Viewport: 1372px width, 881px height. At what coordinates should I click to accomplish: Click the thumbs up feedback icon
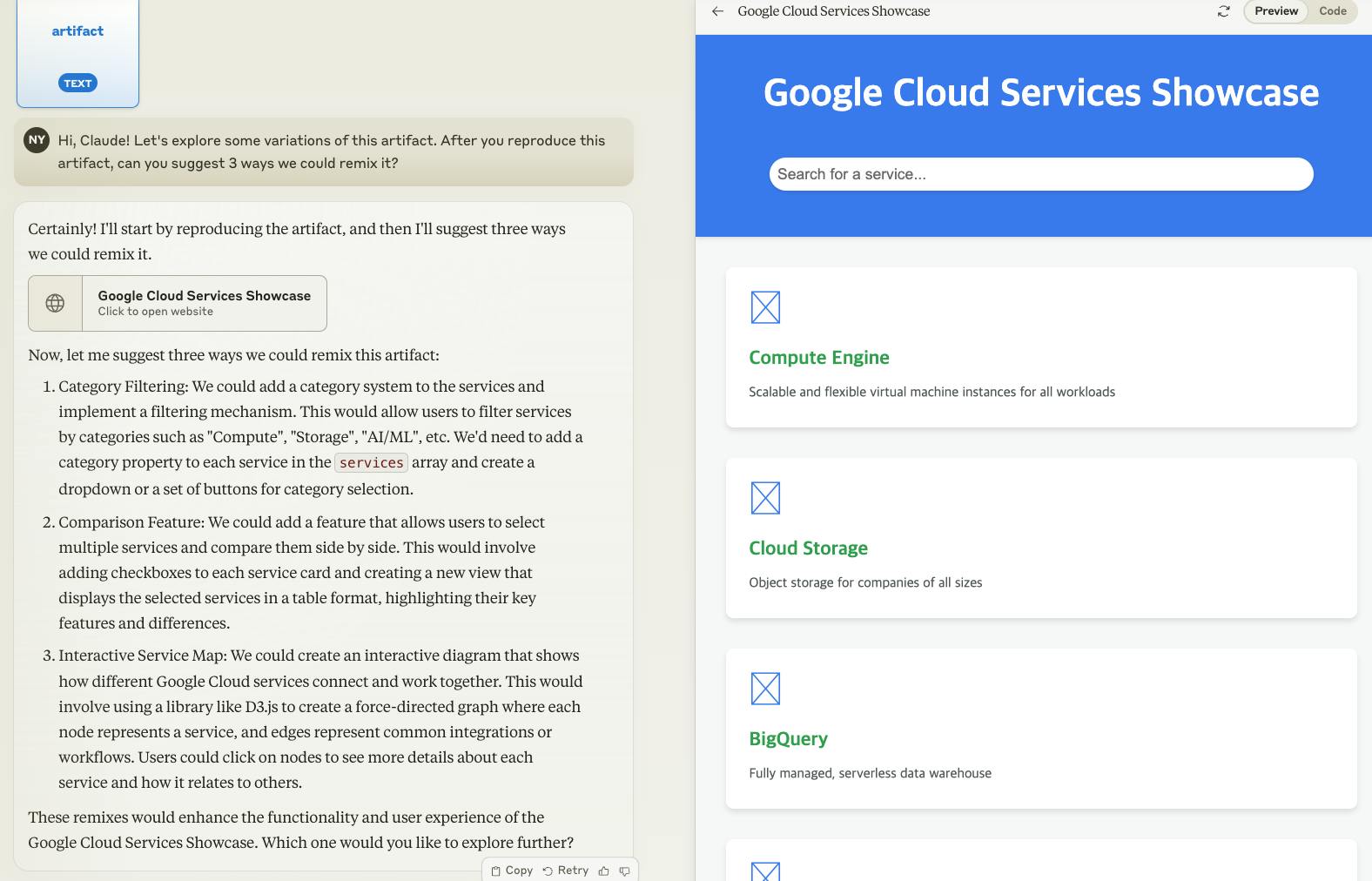point(604,871)
